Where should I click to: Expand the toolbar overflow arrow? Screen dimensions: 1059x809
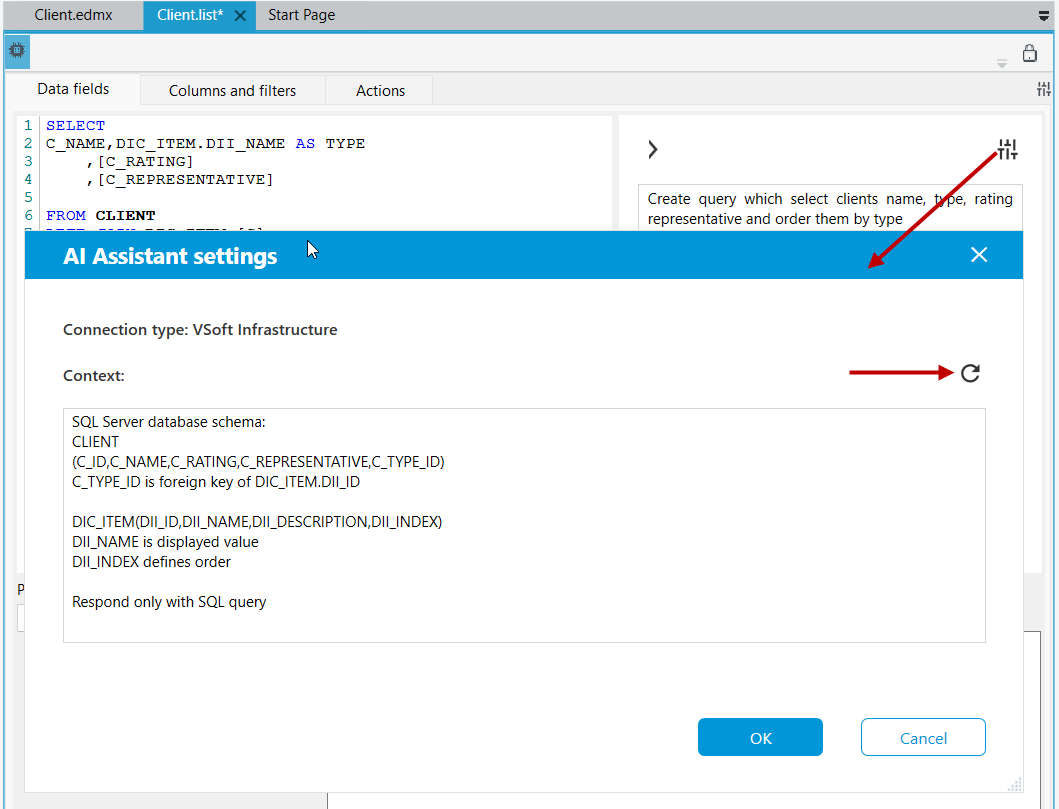click(x=1002, y=63)
